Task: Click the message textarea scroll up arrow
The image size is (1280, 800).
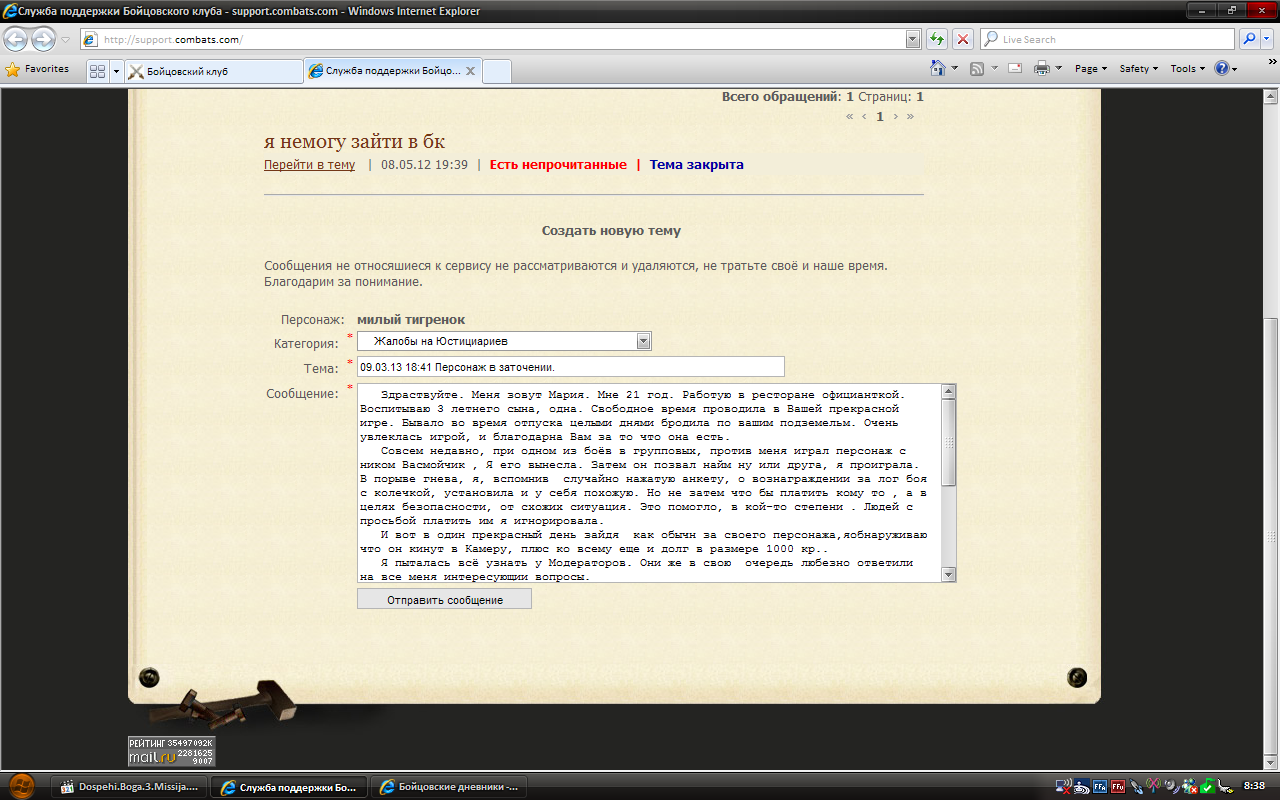Action: pos(949,392)
